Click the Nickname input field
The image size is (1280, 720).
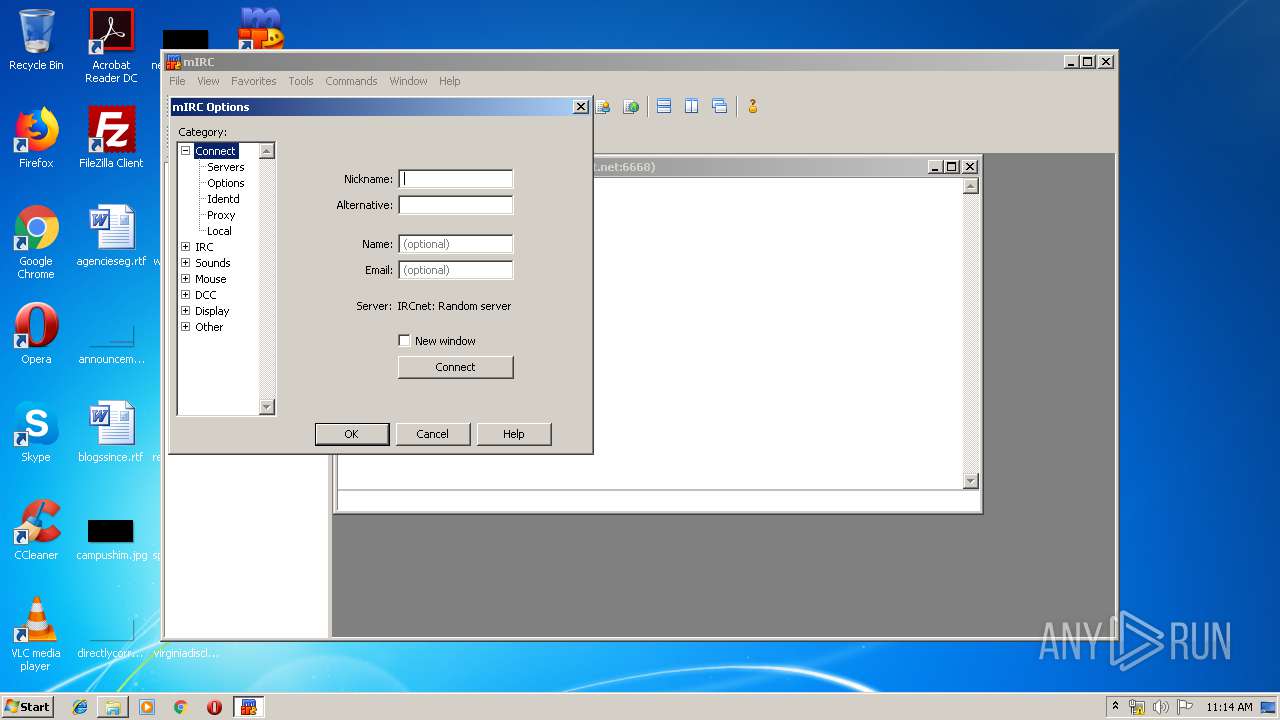click(x=455, y=179)
